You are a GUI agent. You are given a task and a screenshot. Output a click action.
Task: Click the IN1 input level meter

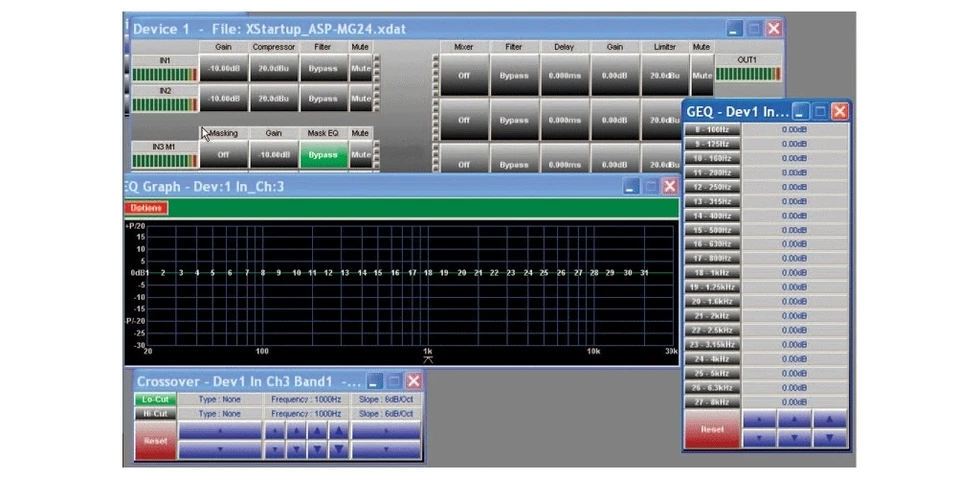164,74
